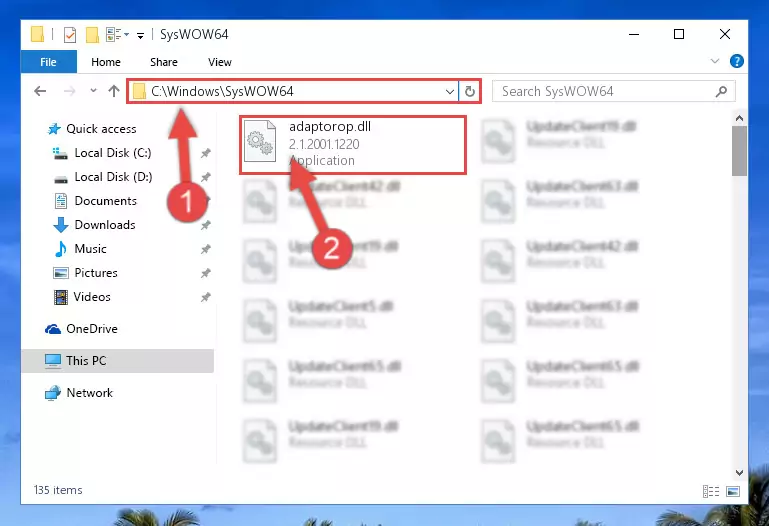Click the Music note icon in sidebar
The height and width of the screenshot is (526, 769).
point(60,249)
